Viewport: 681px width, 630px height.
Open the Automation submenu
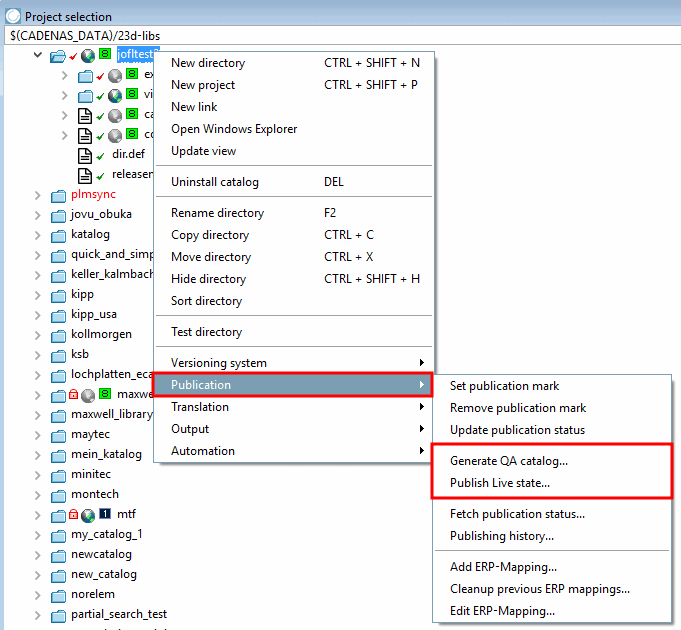pos(294,451)
